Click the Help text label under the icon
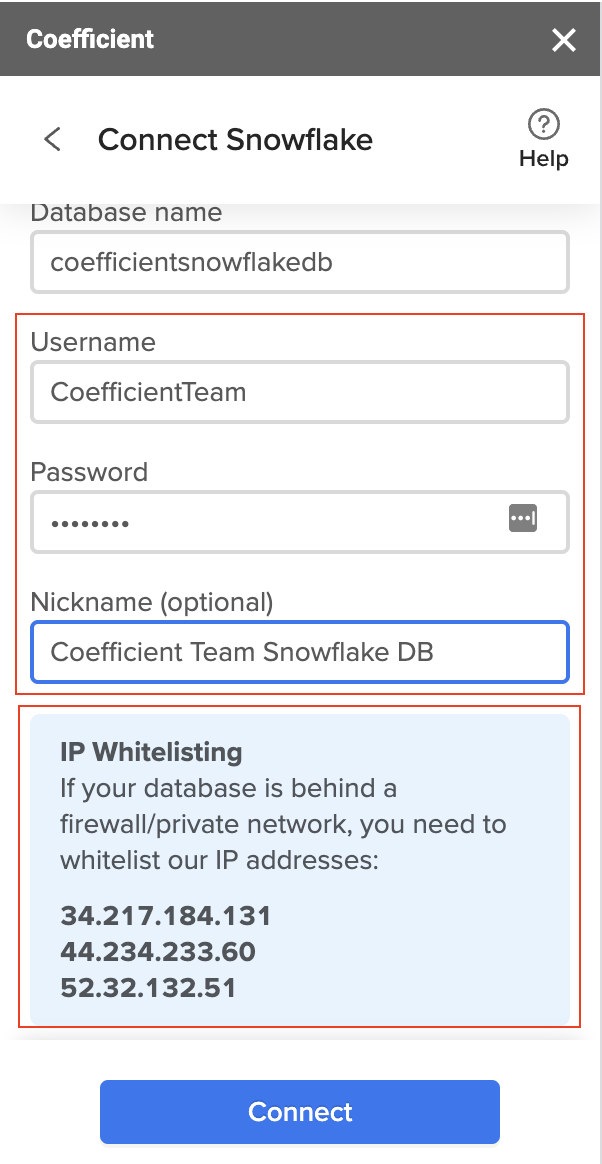The image size is (602, 1164). tap(543, 158)
